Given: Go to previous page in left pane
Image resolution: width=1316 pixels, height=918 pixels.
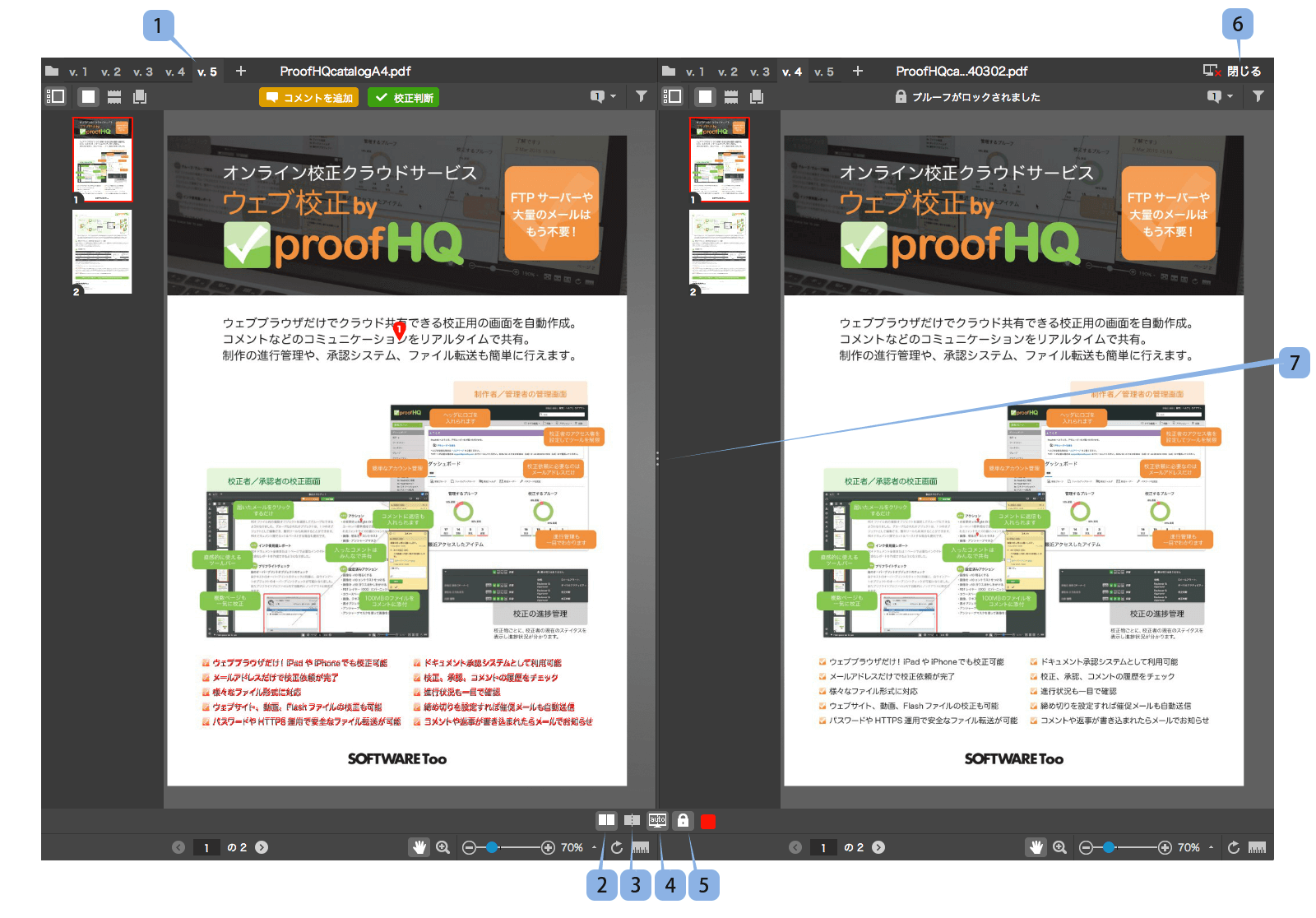Looking at the screenshot, I should pos(178,847).
